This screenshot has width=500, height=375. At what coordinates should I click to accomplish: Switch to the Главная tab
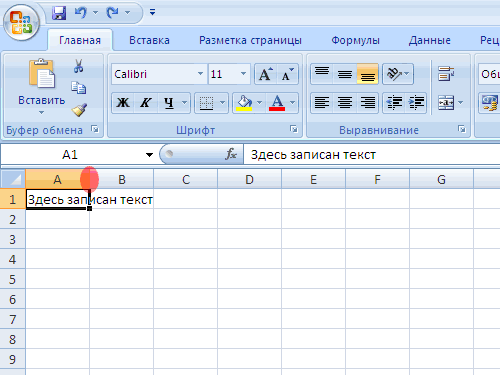pos(80,40)
